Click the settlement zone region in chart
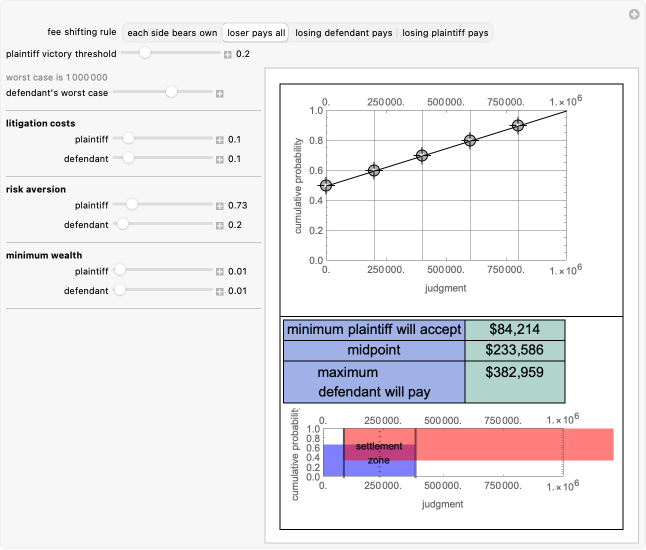 tap(379, 452)
